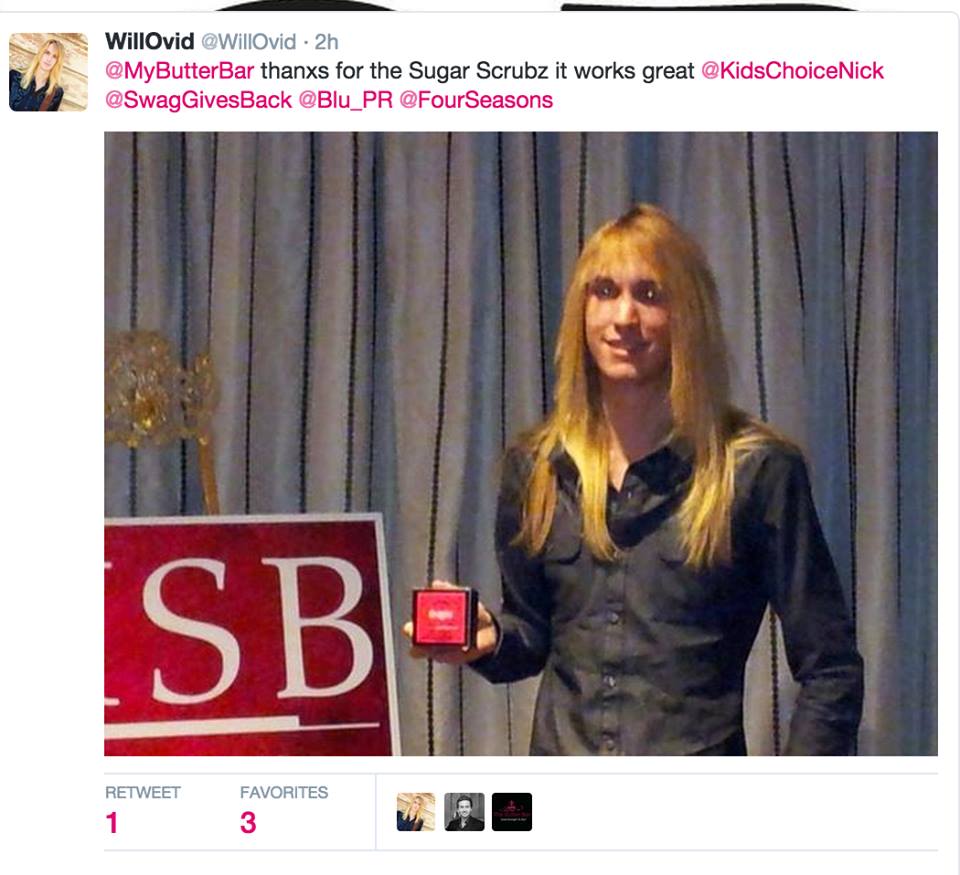This screenshot has width=960, height=875.
Task: Click the 2h tweet timestamp
Action: [326, 42]
